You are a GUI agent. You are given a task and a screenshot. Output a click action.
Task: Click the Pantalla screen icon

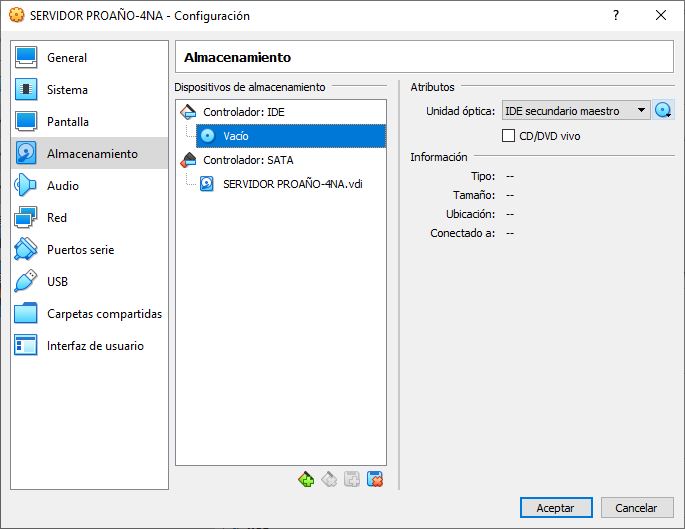[26, 121]
